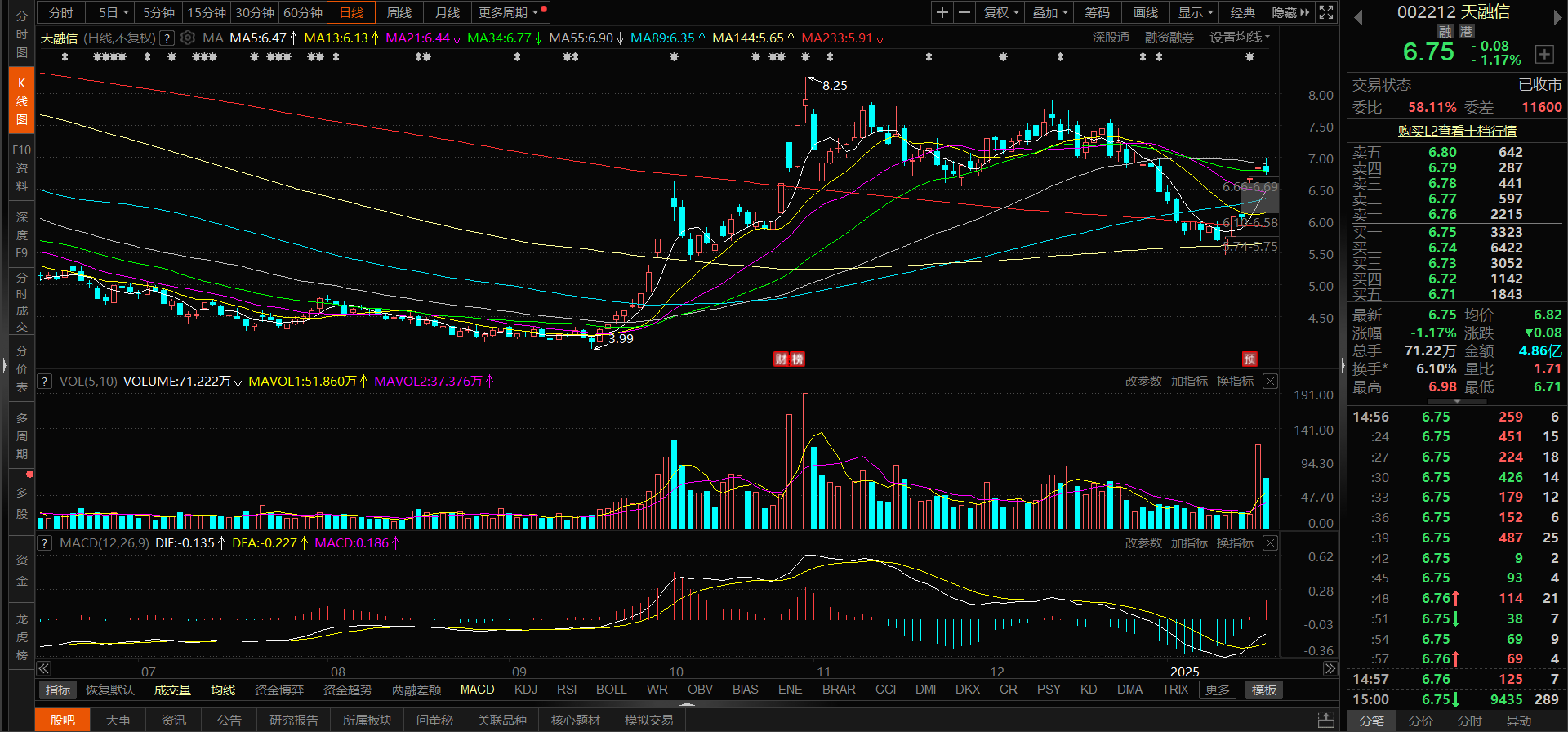This screenshot has width=1568, height=732.
Task: Open 龙虎榜 sidebar item
Action: (x=21, y=637)
